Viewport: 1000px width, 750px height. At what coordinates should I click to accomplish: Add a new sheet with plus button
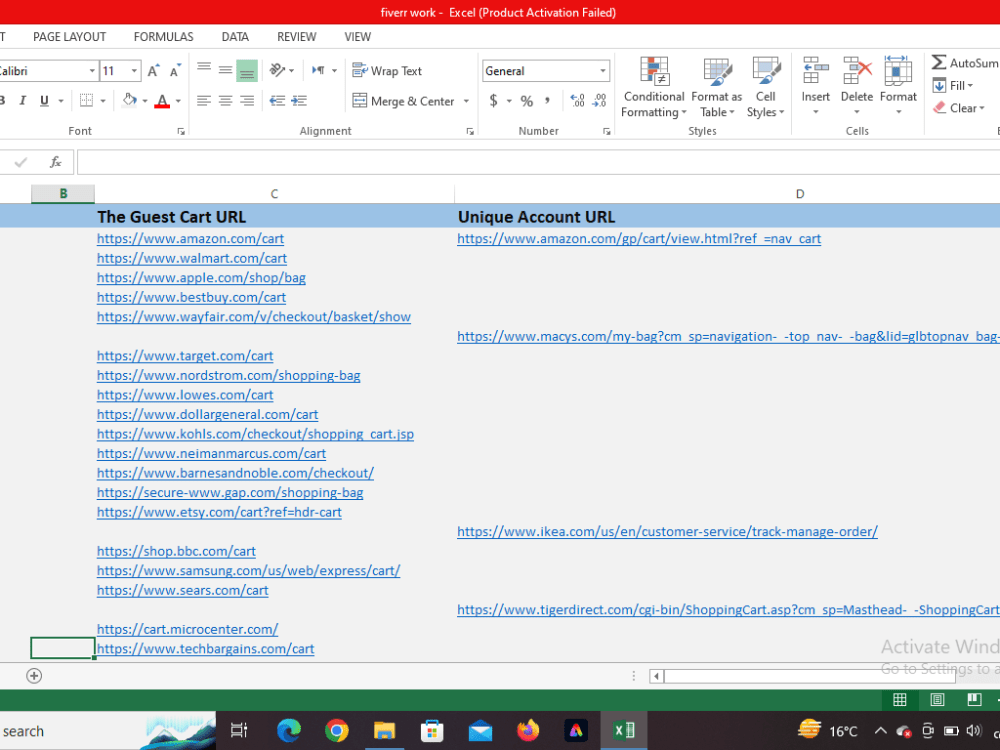(x=34, y=676)
